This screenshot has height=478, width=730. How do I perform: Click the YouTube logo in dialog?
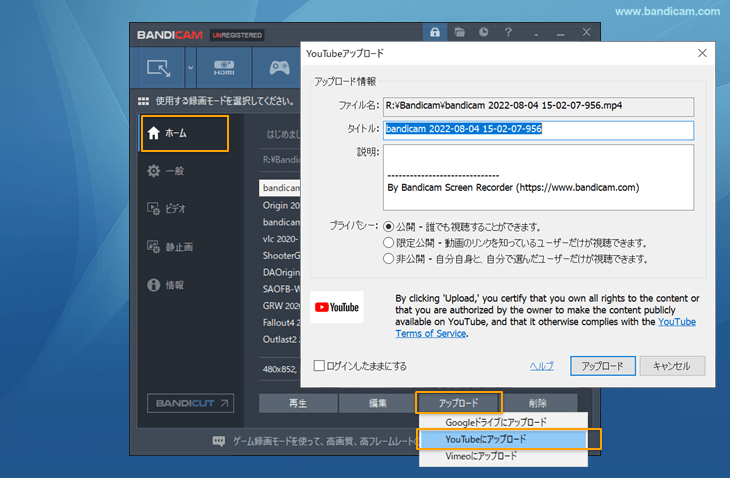(337, 307)
